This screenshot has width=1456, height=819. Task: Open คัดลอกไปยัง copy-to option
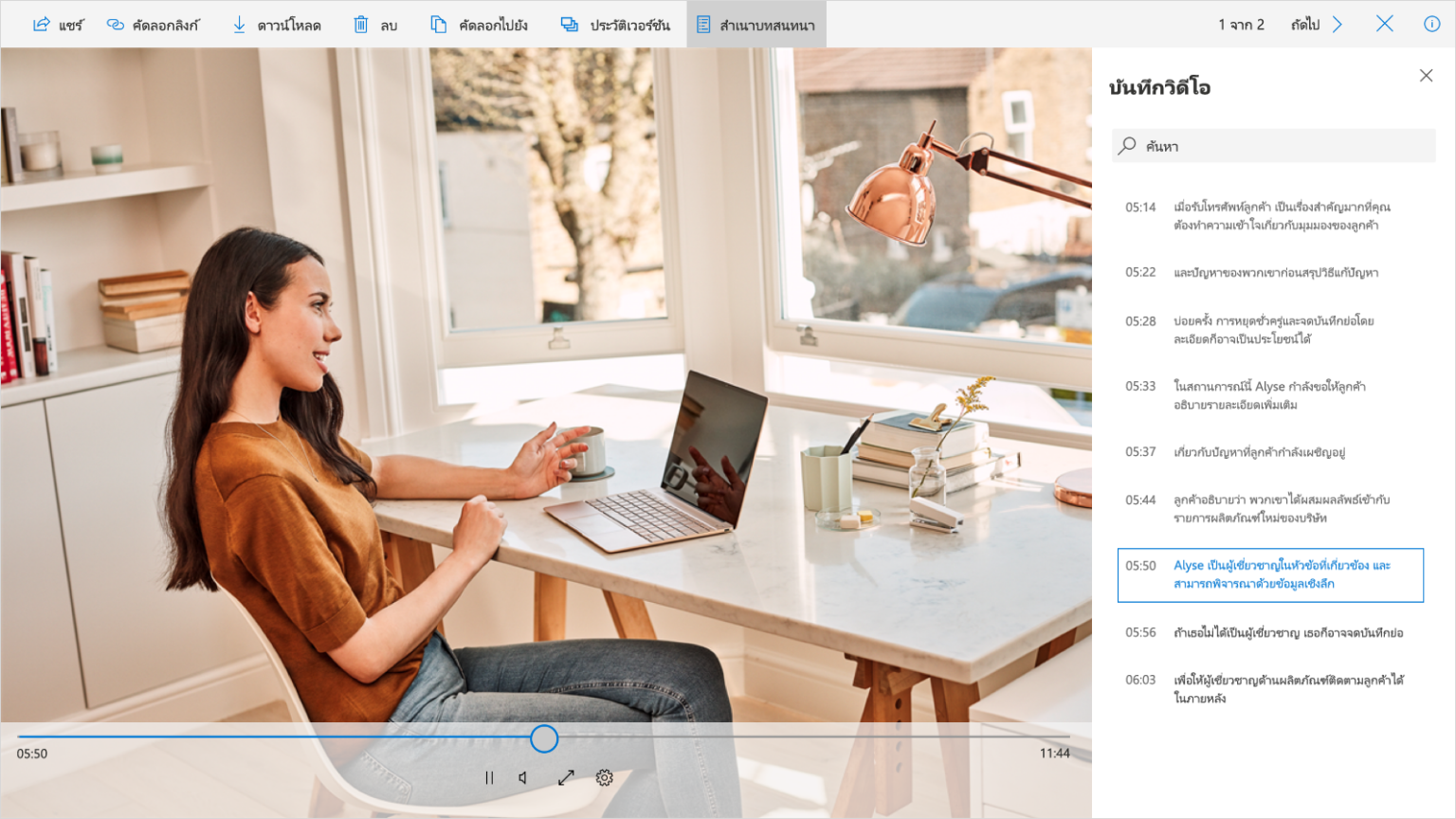479,25
